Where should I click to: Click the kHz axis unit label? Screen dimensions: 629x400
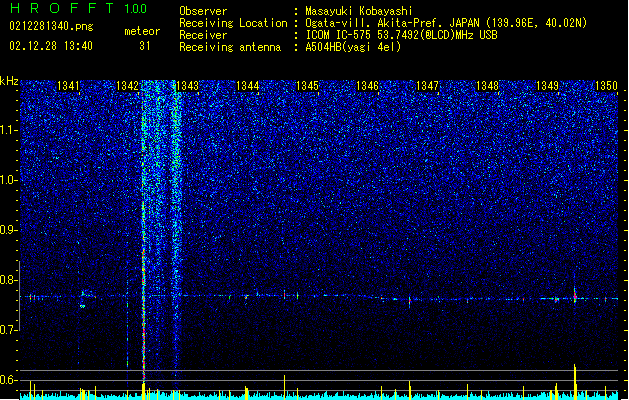pos(9,81)
